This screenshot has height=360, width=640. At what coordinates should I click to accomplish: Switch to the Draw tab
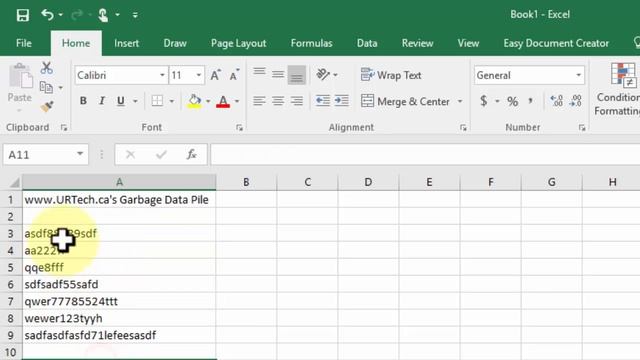coord(175,43)
